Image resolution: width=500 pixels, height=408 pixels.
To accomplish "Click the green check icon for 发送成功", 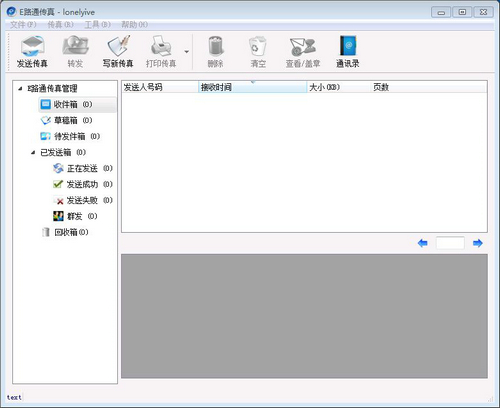I will point(58,184).
